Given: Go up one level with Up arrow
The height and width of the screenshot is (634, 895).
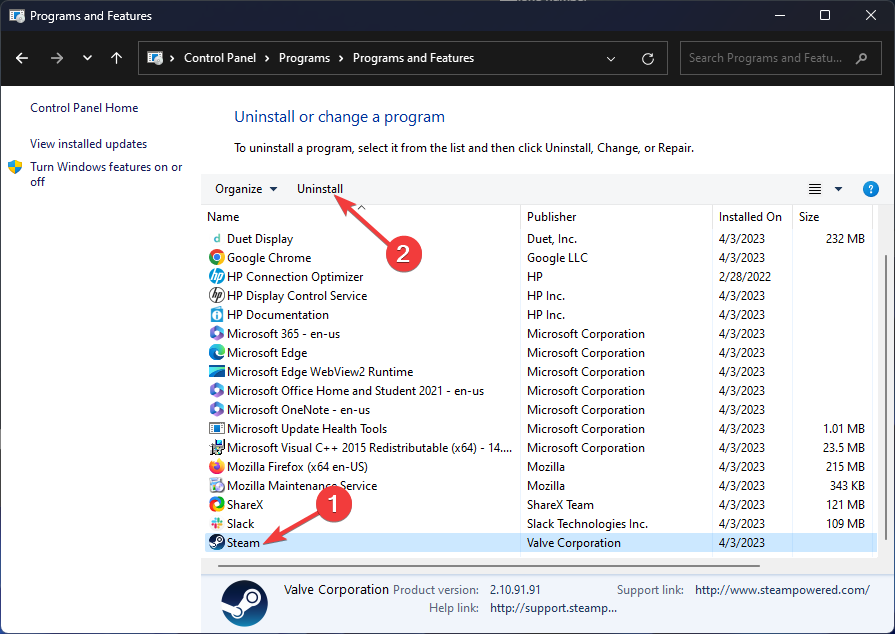Looking at the screenshot, I should coord(116,58).
